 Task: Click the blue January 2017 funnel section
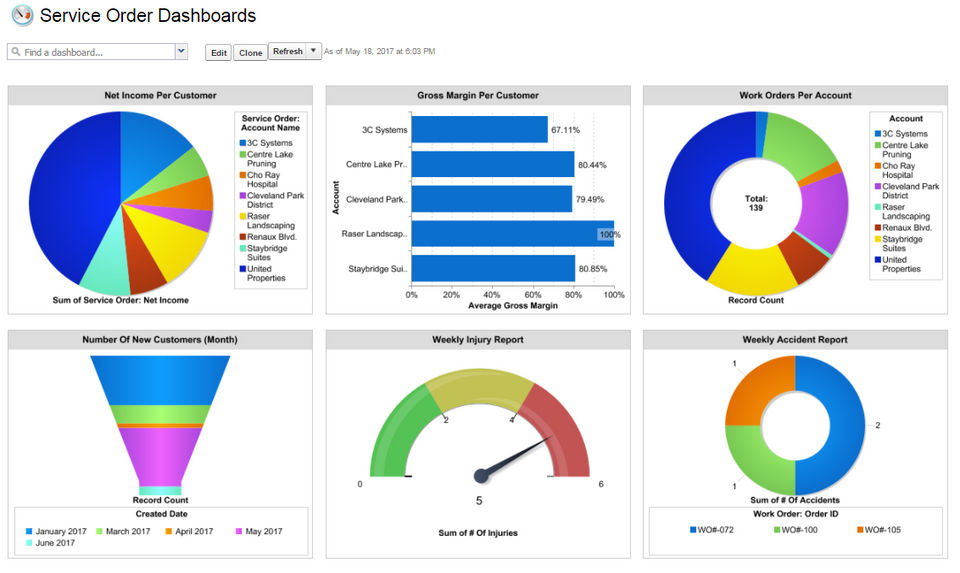click(160, 380)
